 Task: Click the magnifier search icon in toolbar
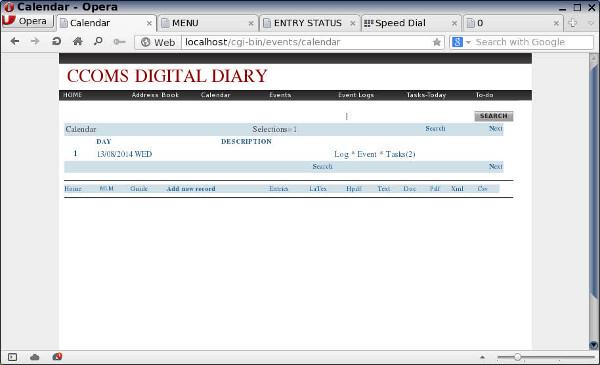98,41
